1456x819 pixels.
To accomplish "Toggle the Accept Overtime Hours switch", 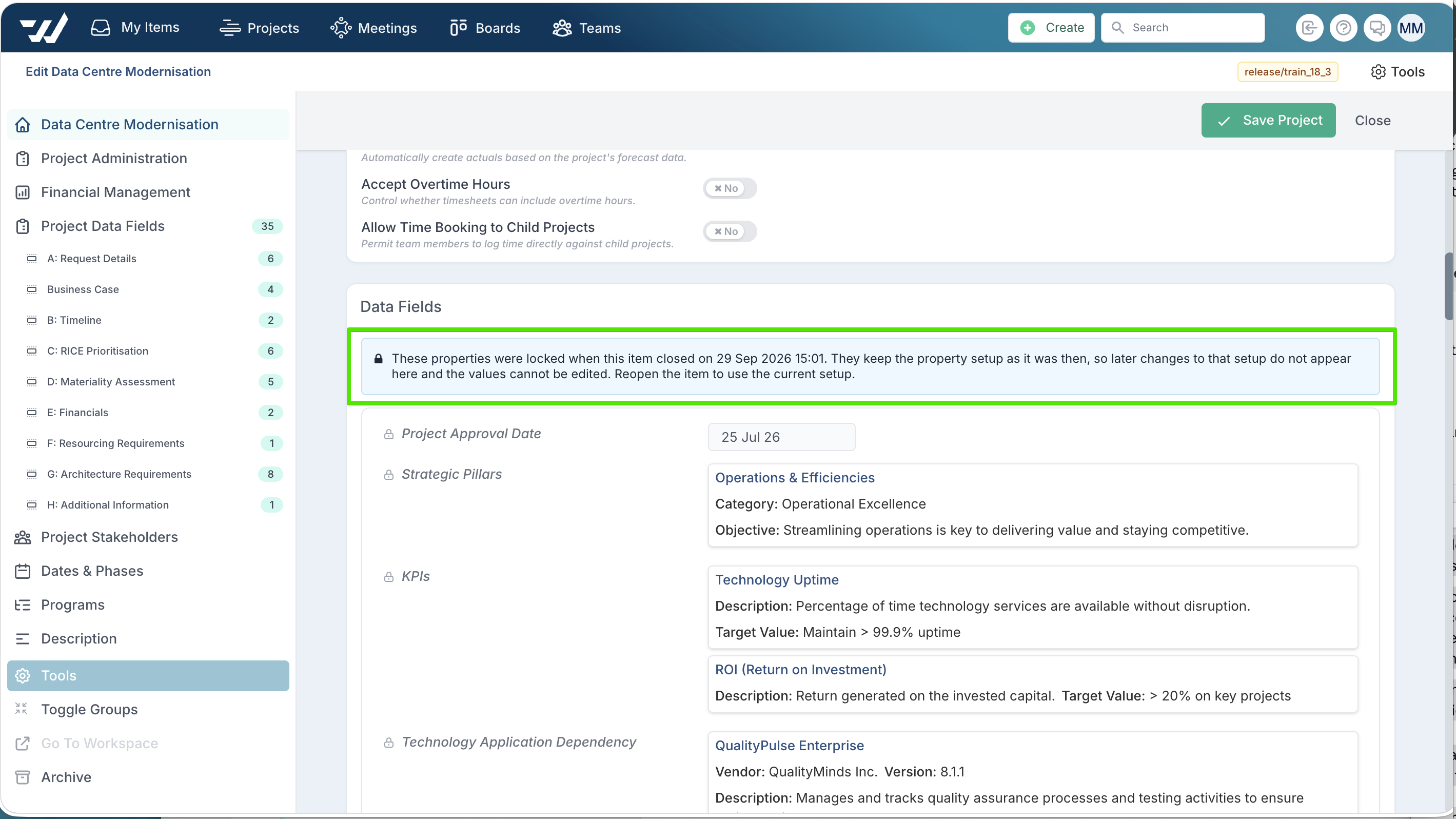I will tap(729, 188).
